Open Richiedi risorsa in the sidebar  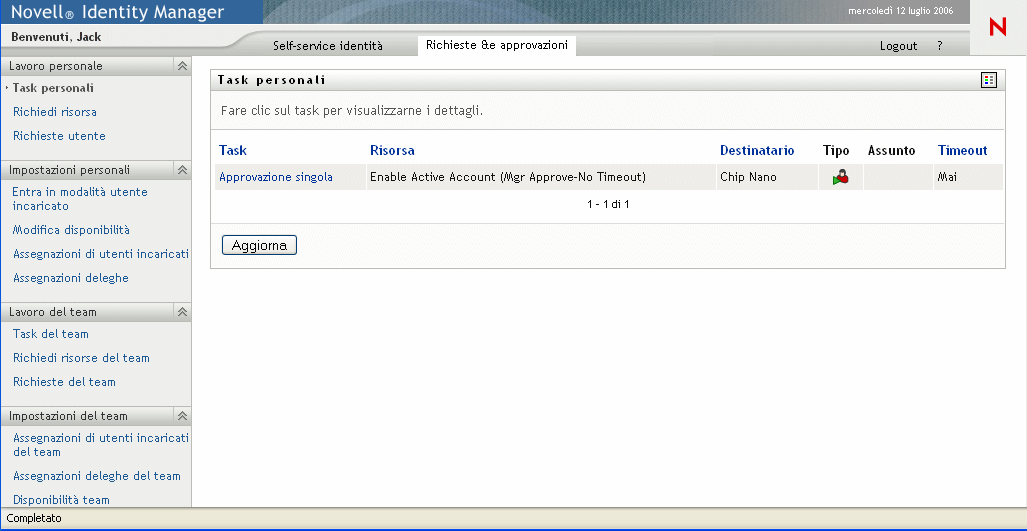[55, 112]
